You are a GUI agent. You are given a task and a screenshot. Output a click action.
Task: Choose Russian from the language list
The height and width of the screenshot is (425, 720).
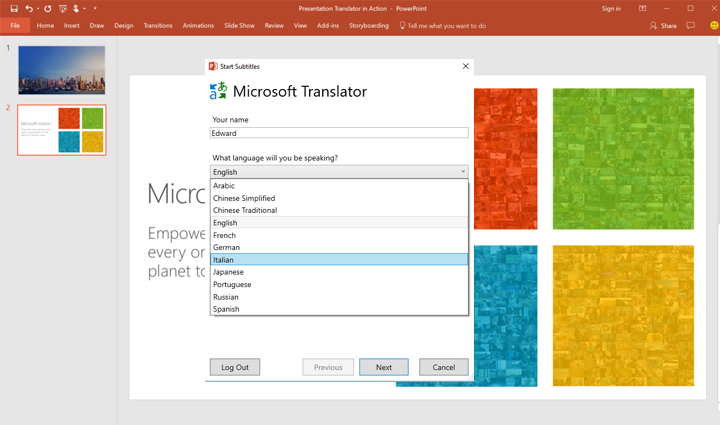coord(339,297)
